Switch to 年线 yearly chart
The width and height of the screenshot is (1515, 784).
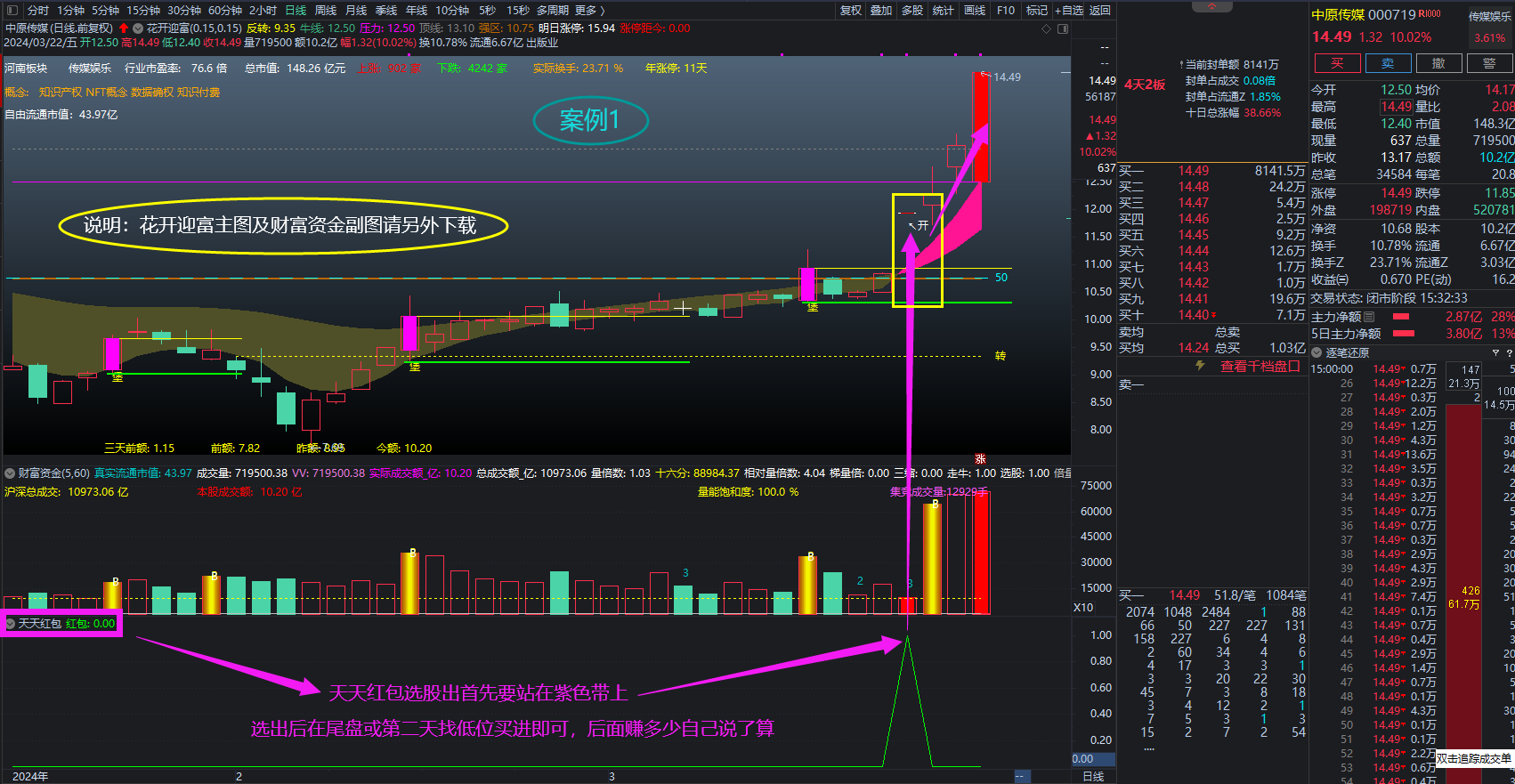tap(417, 10)
